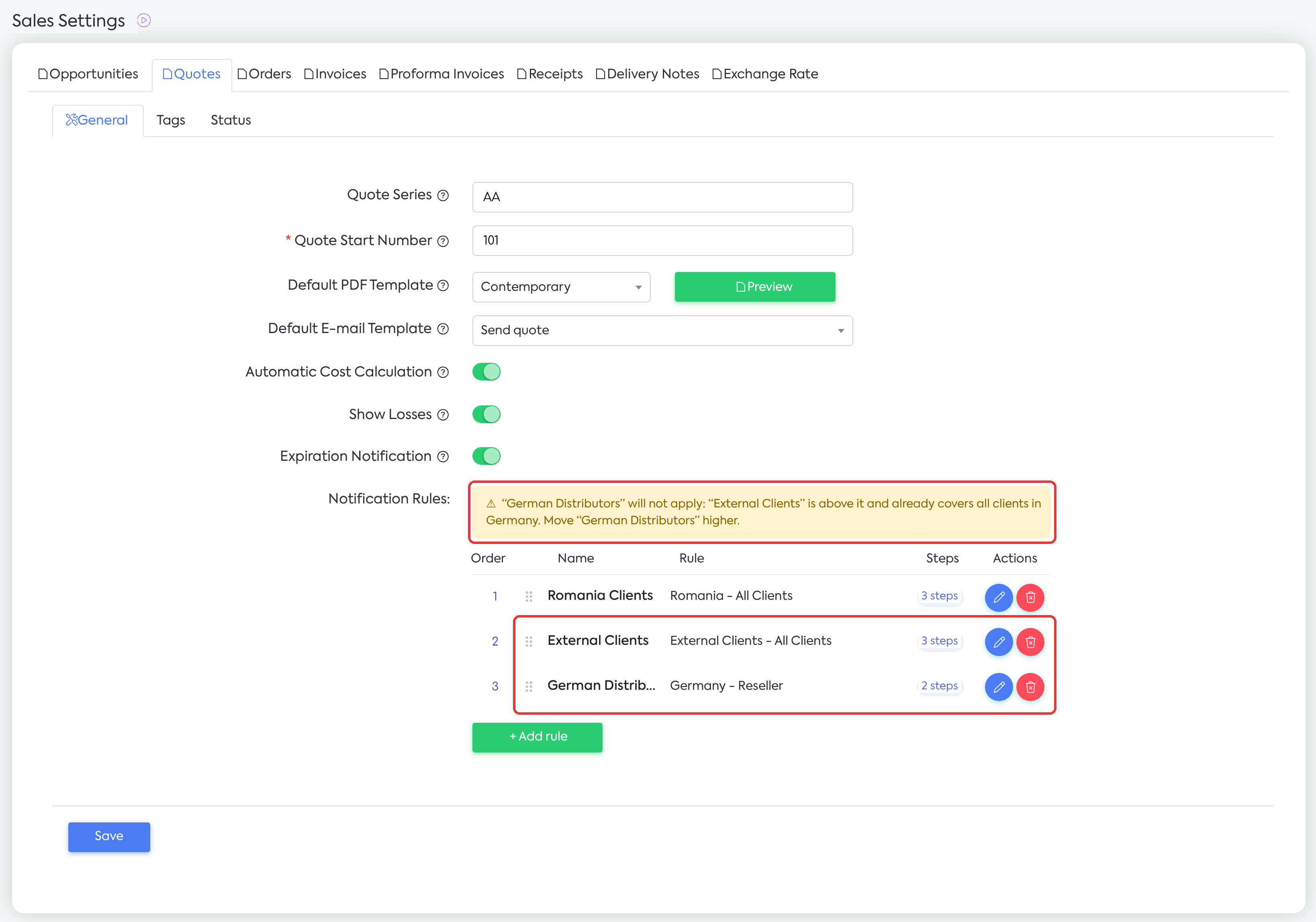
Task: Go to the Receipts tab
Action: coord(550,74)
